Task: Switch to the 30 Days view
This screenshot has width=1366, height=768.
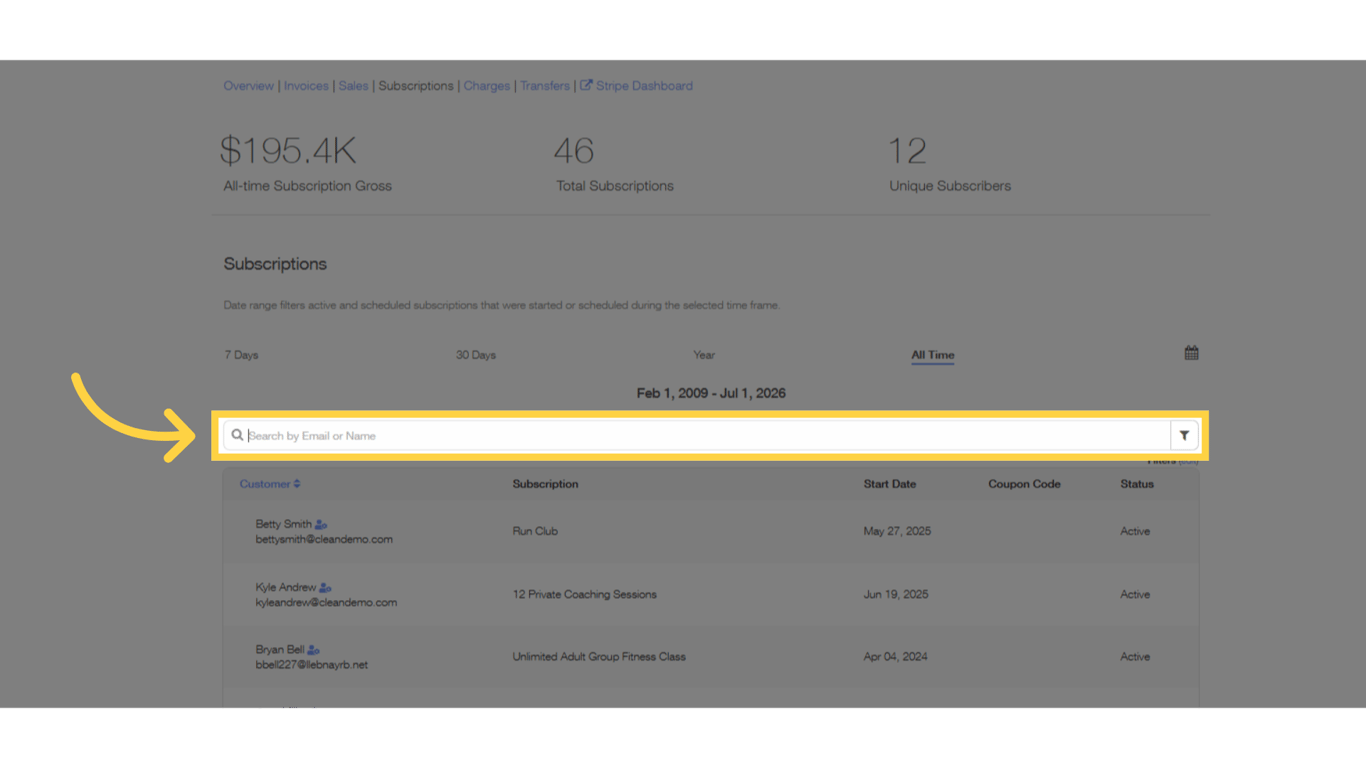Action: pos(475,354)
